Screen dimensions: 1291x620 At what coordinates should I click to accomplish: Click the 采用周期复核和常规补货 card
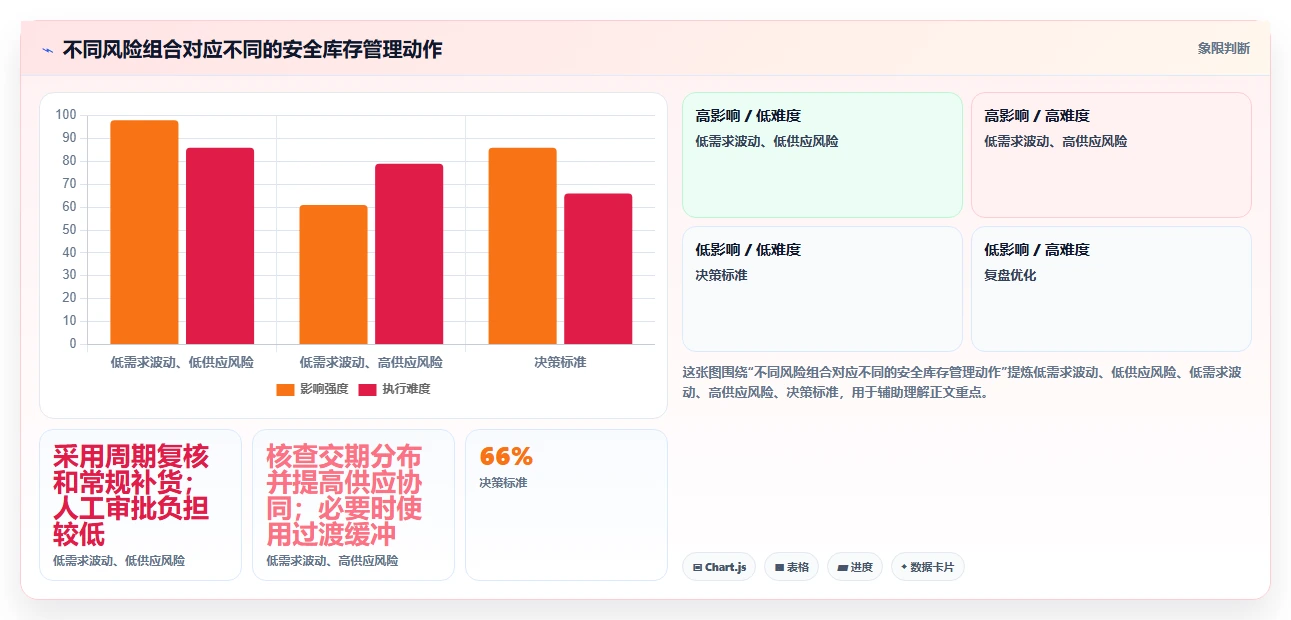[x=140, y=505]
